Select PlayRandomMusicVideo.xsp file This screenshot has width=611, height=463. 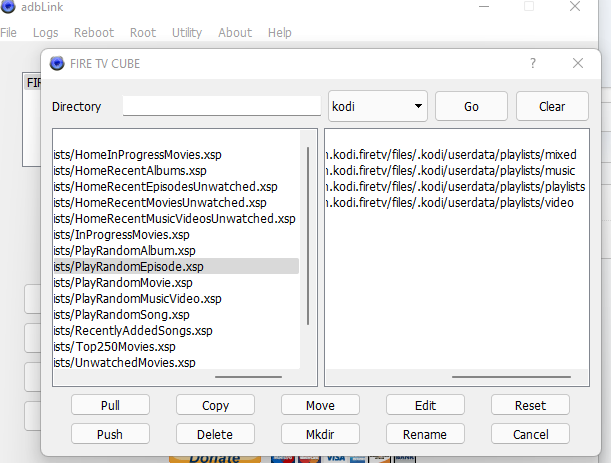(176, 299)
